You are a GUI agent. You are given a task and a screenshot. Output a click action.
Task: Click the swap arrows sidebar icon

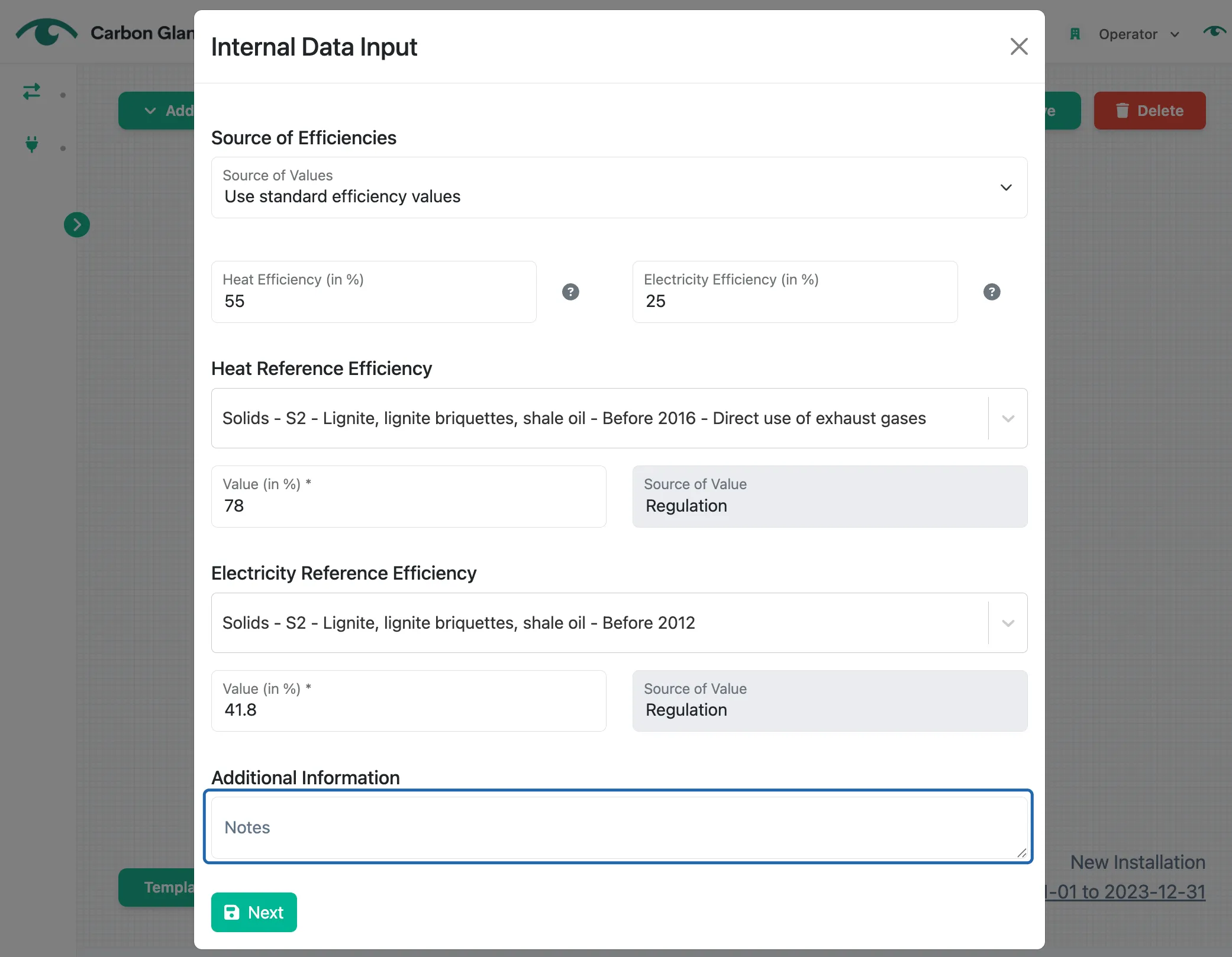(31, 92)
